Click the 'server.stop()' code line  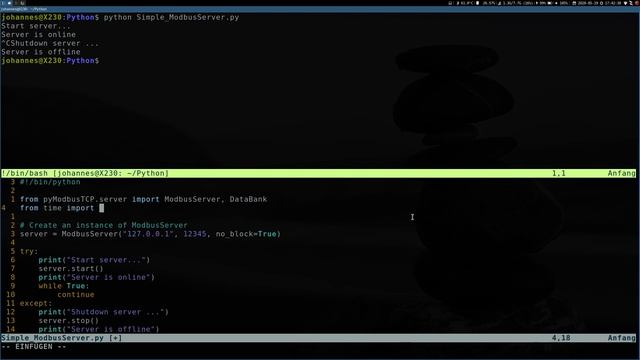[x=69, y=320]
